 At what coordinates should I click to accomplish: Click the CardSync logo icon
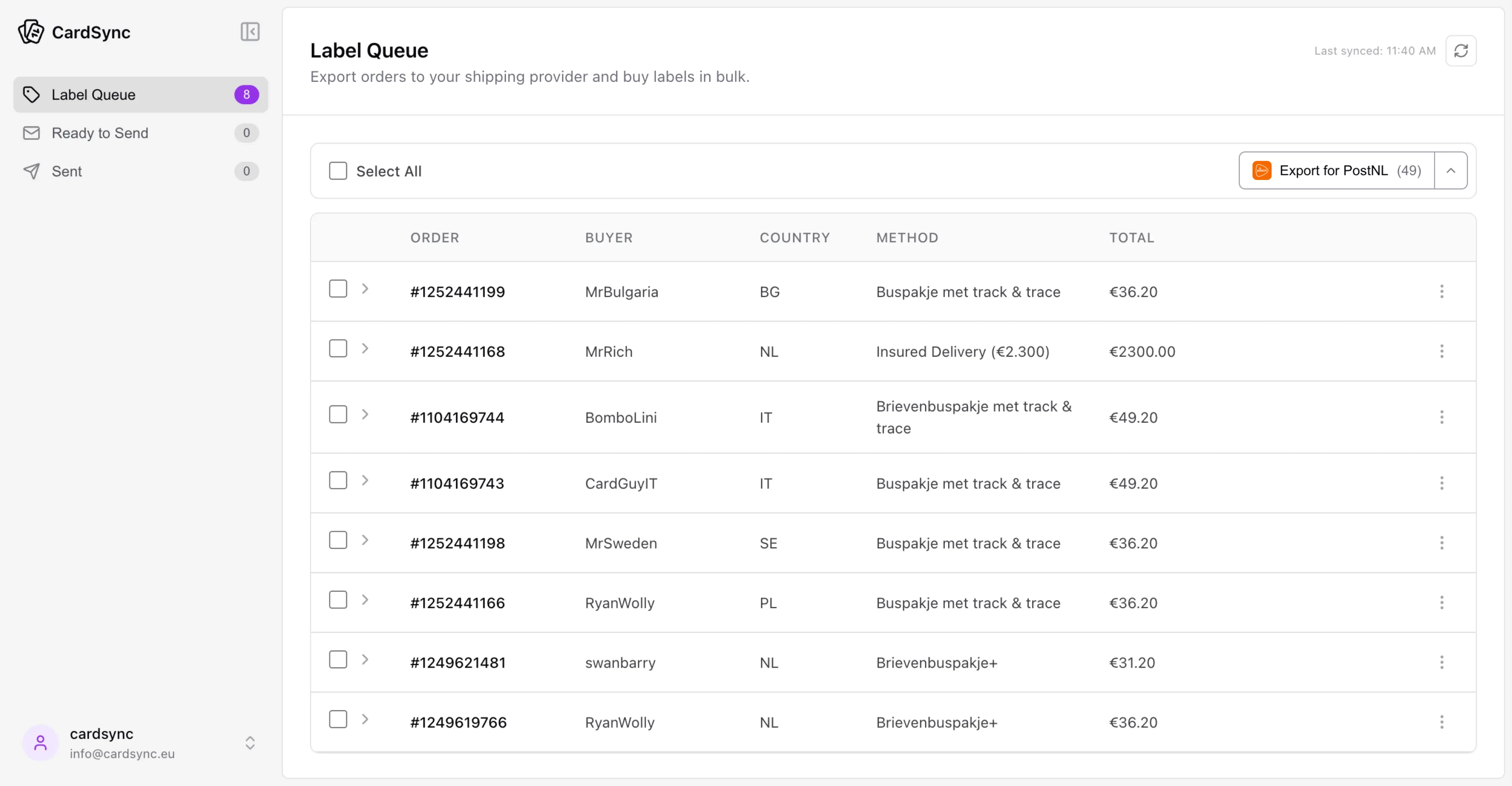coord(32,32)
